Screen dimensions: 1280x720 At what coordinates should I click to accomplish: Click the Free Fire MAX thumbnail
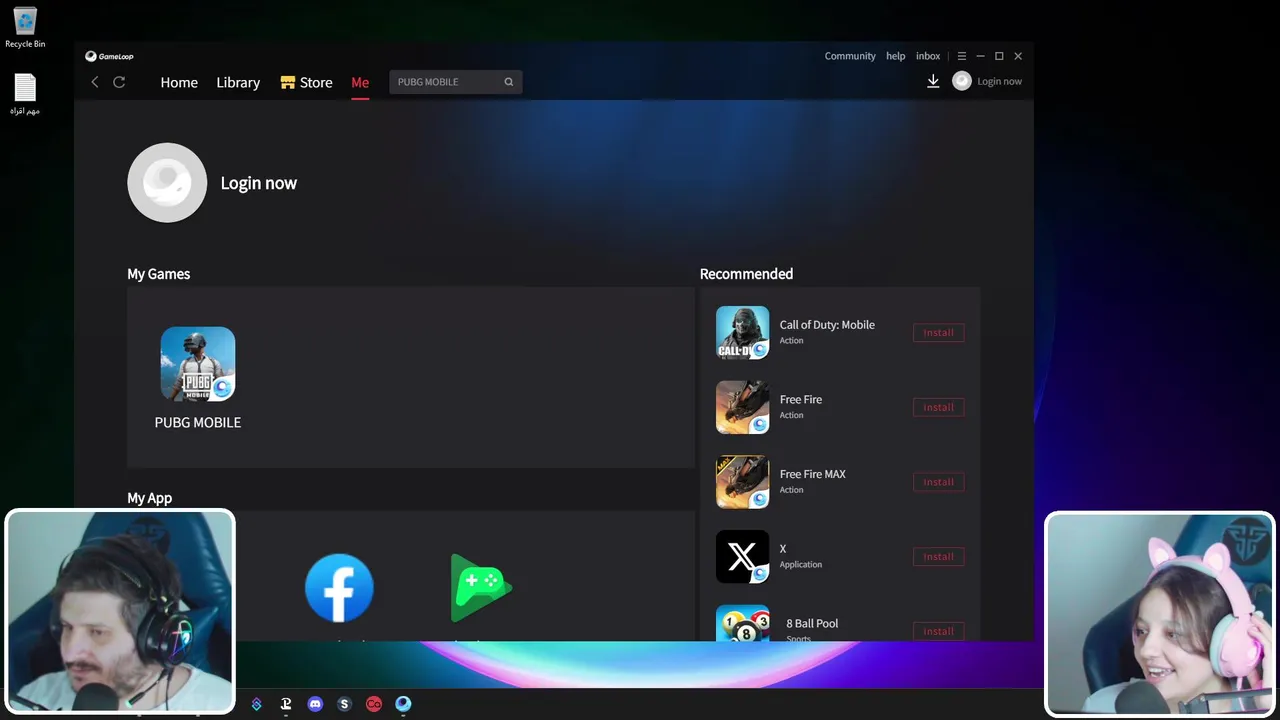pos(742,482)
